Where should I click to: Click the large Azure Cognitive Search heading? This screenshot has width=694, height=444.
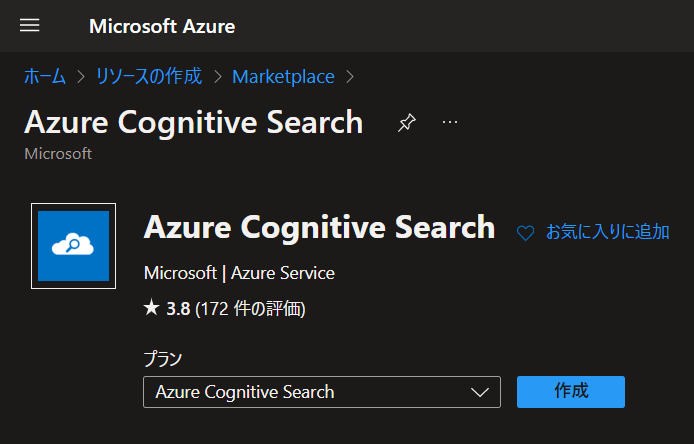pos(319,227)
